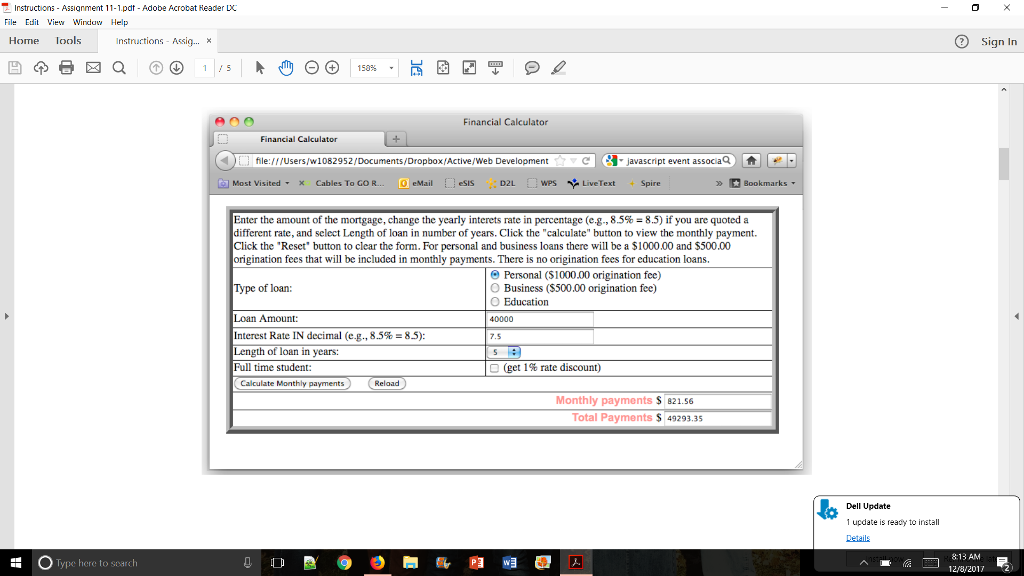This screenshot has height=576, width=1024.
Task: Zoom in using the plus icon
Action: 331,67
